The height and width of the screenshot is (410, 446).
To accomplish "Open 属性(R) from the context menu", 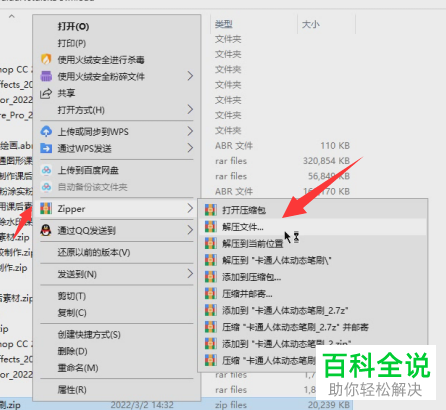I will tap(117, 390).
